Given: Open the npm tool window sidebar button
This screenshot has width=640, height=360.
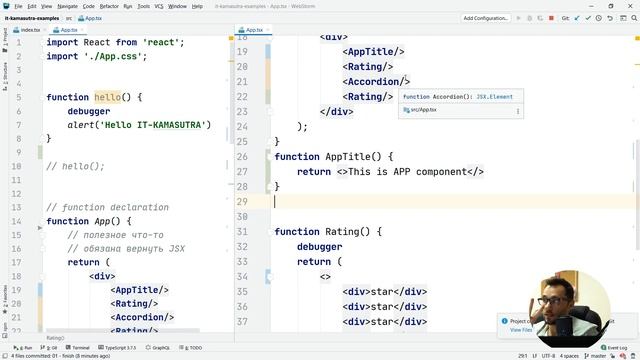Looking at the screenshot, I should click(x=5, y=330).
